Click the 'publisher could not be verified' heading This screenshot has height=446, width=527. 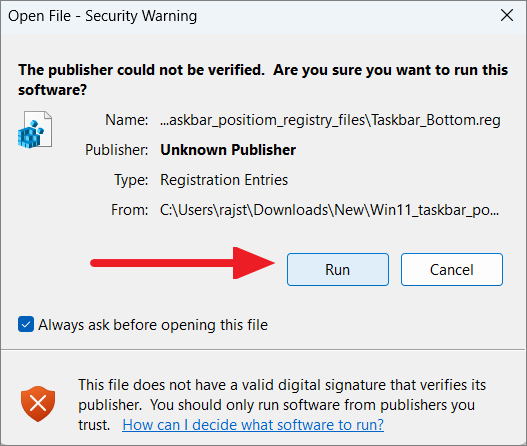(263, 80)
